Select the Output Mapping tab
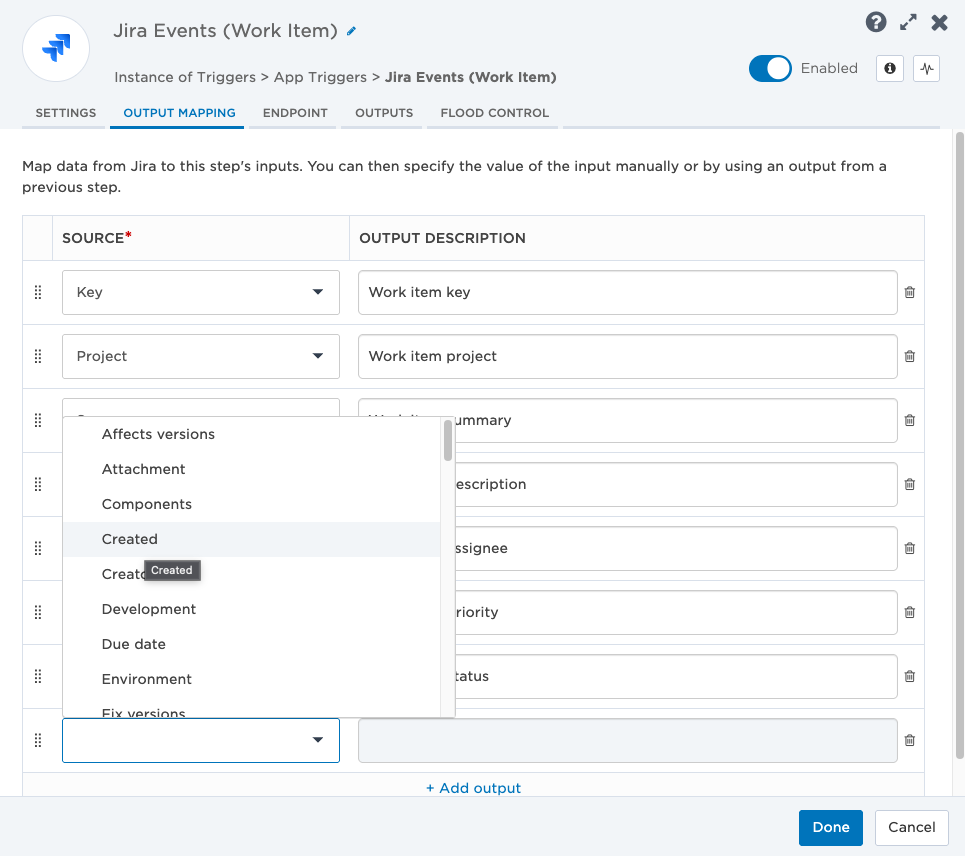The width and height of the screenshot is (965, 856). pyautogui.click(x=179, y=113)
